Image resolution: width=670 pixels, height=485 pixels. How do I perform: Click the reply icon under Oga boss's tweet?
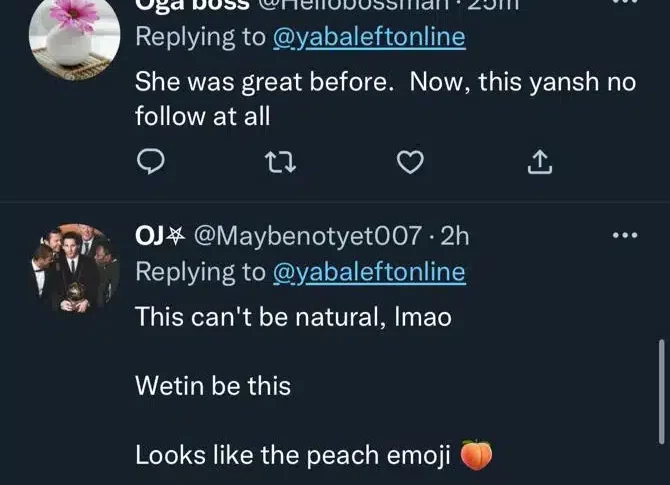150,161
